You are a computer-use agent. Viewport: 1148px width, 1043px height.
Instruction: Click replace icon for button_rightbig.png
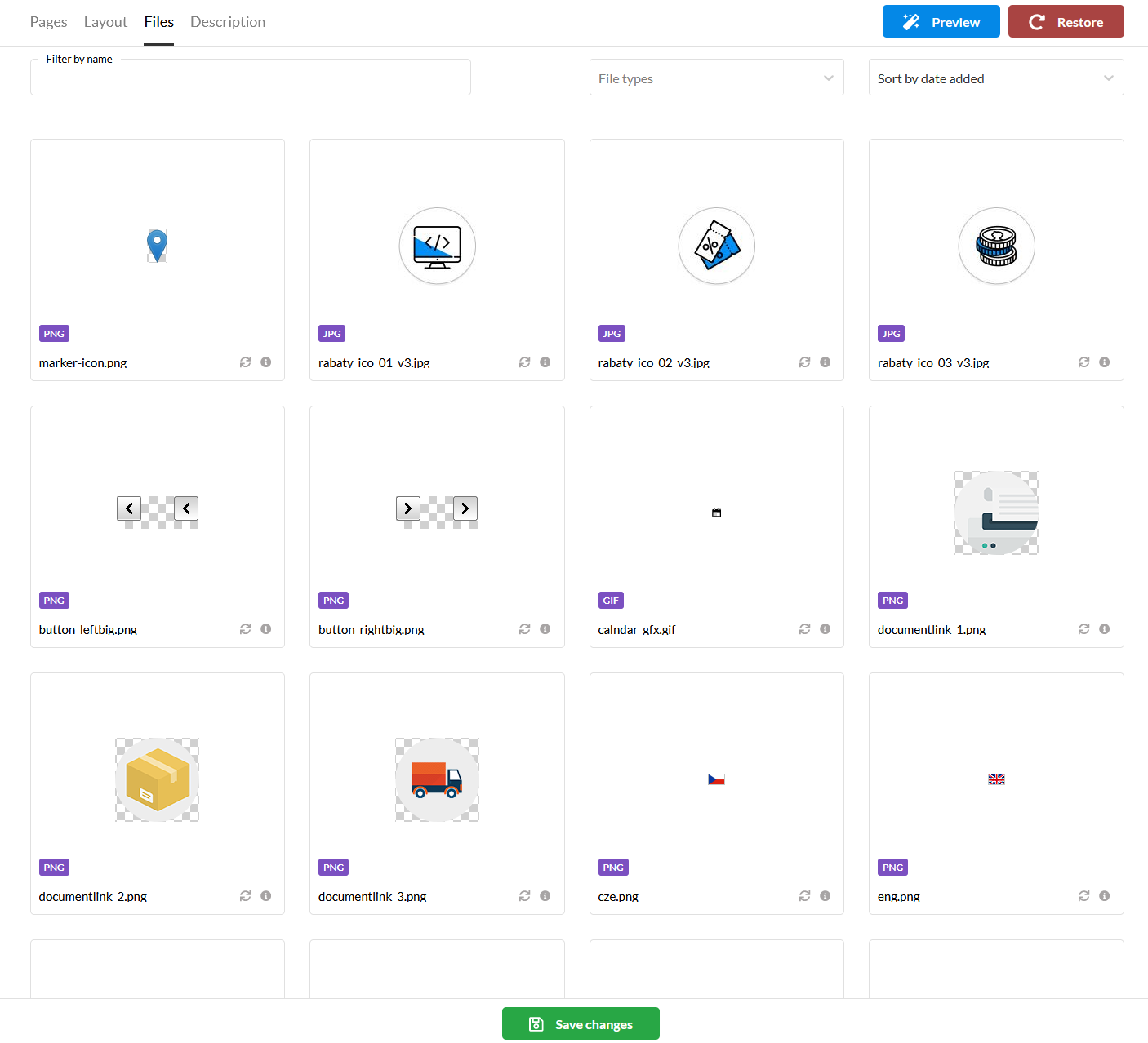(525, 629)
